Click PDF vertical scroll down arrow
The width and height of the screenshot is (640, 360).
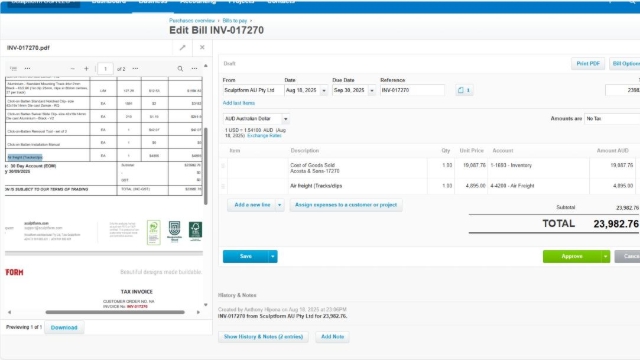(x=206, y=305)
